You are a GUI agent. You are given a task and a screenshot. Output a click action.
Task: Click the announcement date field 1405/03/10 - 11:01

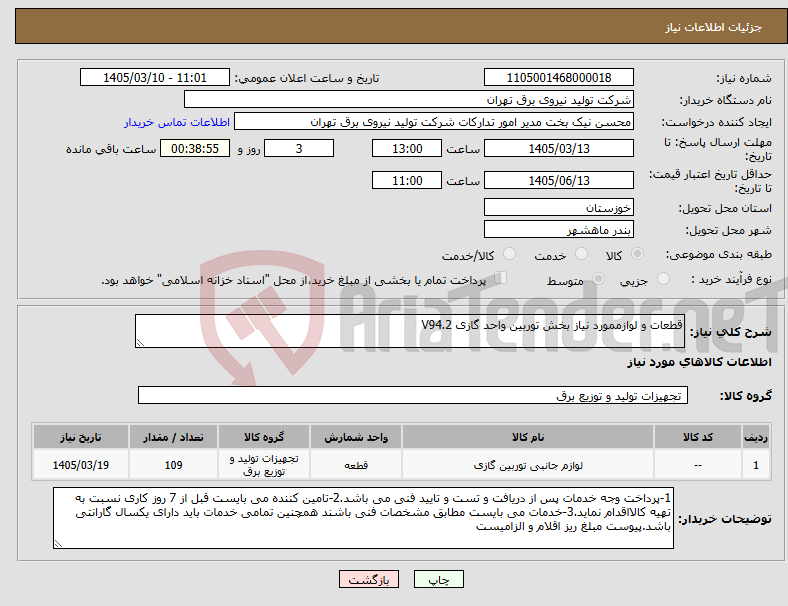pyautogui.click(x=155, y=77)
